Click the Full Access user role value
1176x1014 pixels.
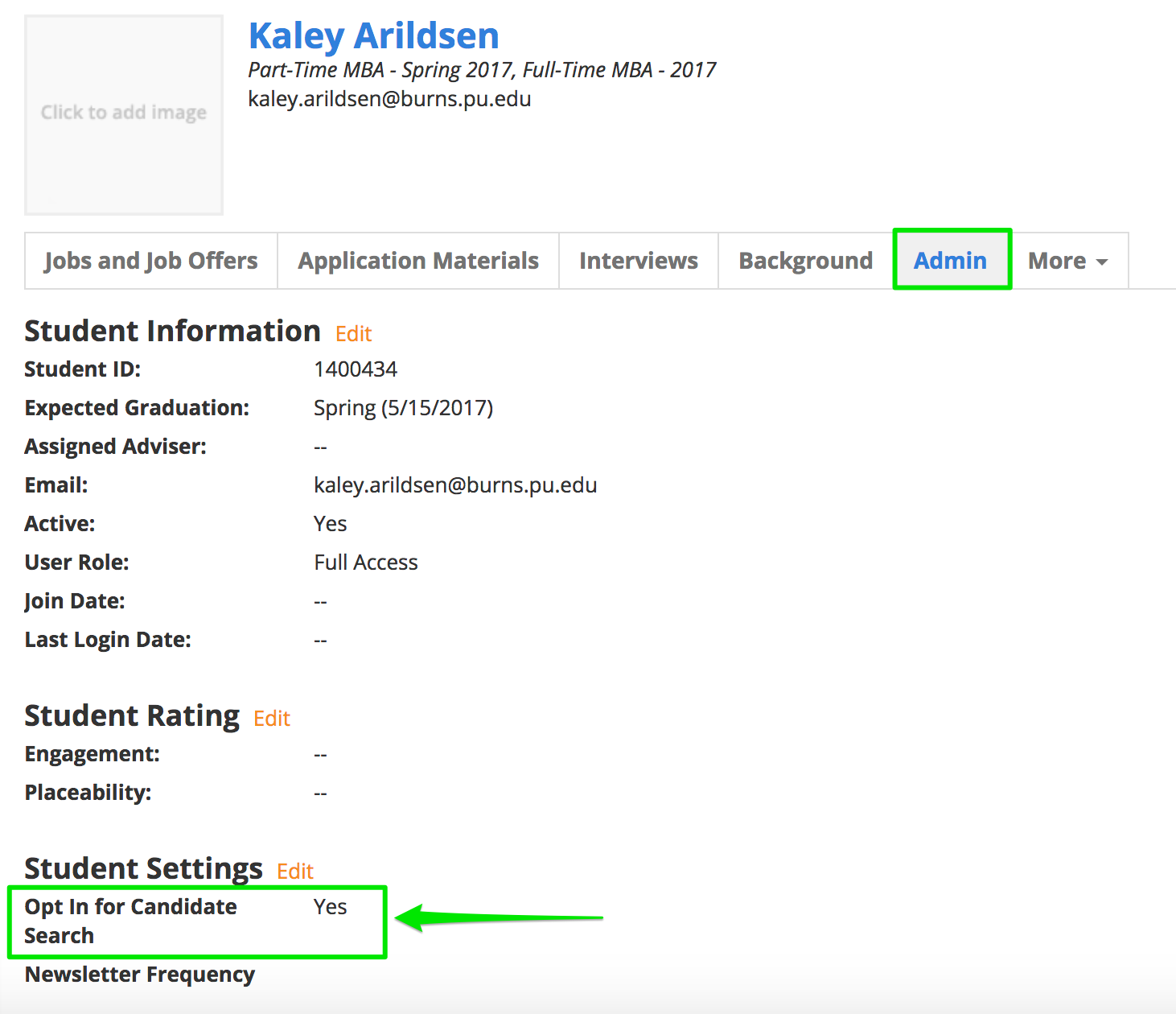pyautogui.click(x=366, y=563)
